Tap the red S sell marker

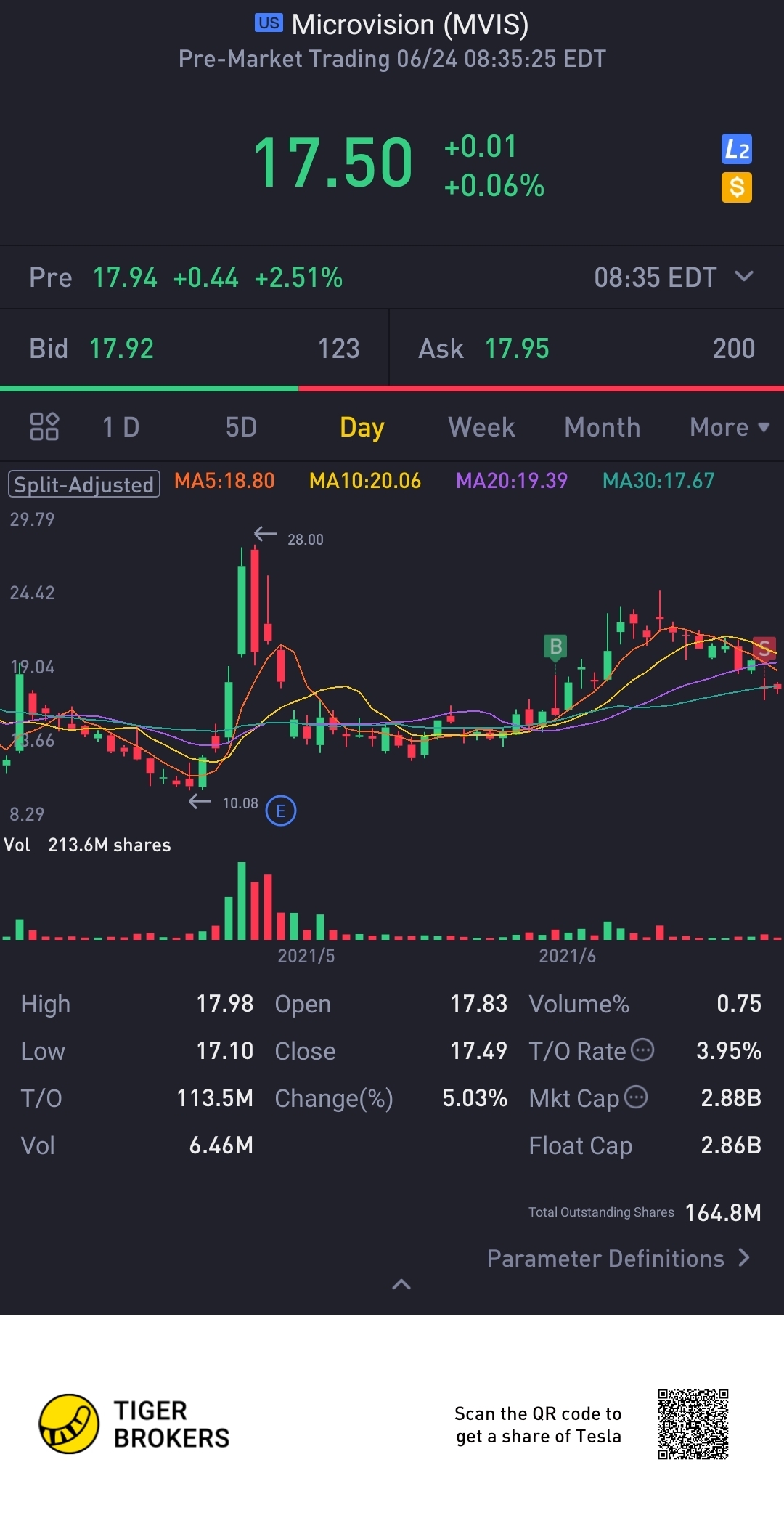[x=764, y=648]
